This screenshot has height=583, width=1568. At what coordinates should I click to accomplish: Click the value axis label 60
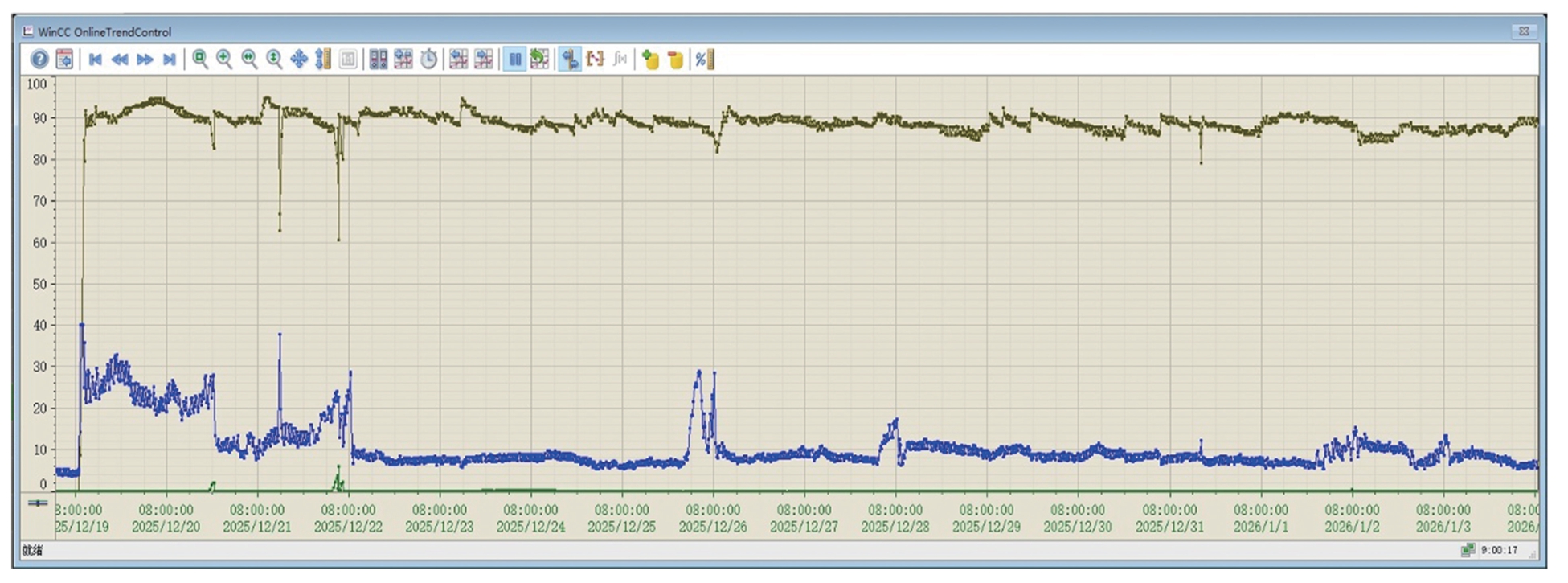[39, 242]
